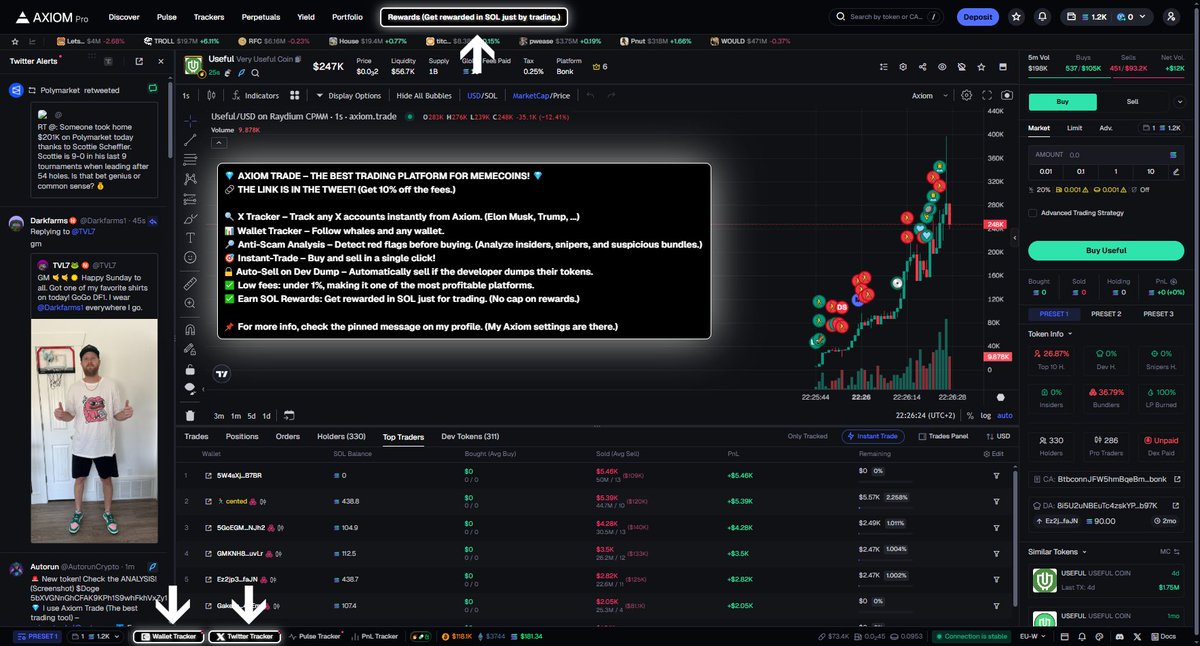
Task: Expand the Display Options dropdown
Action: [x=348, y=96]
